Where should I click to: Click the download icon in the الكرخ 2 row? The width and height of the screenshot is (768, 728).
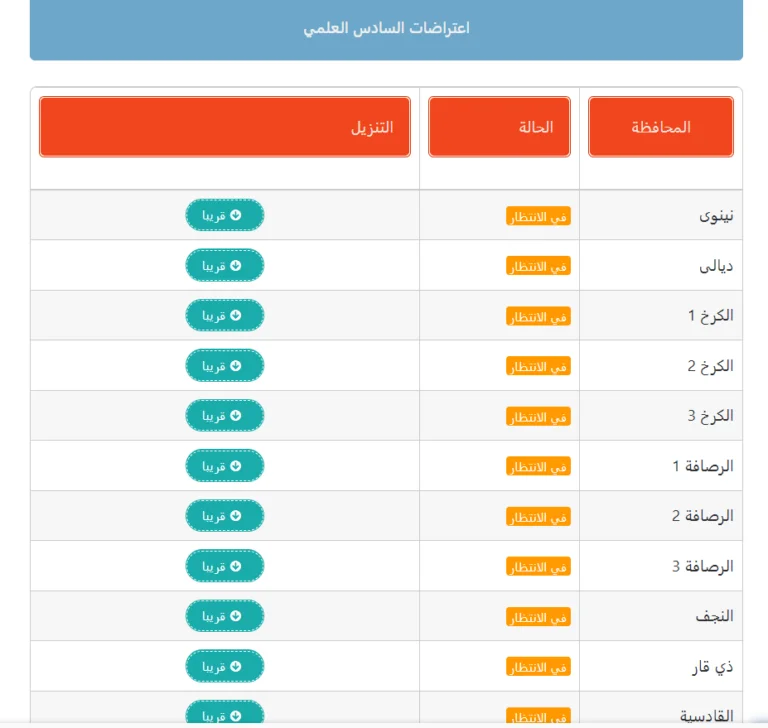click(x=236, y=365)
